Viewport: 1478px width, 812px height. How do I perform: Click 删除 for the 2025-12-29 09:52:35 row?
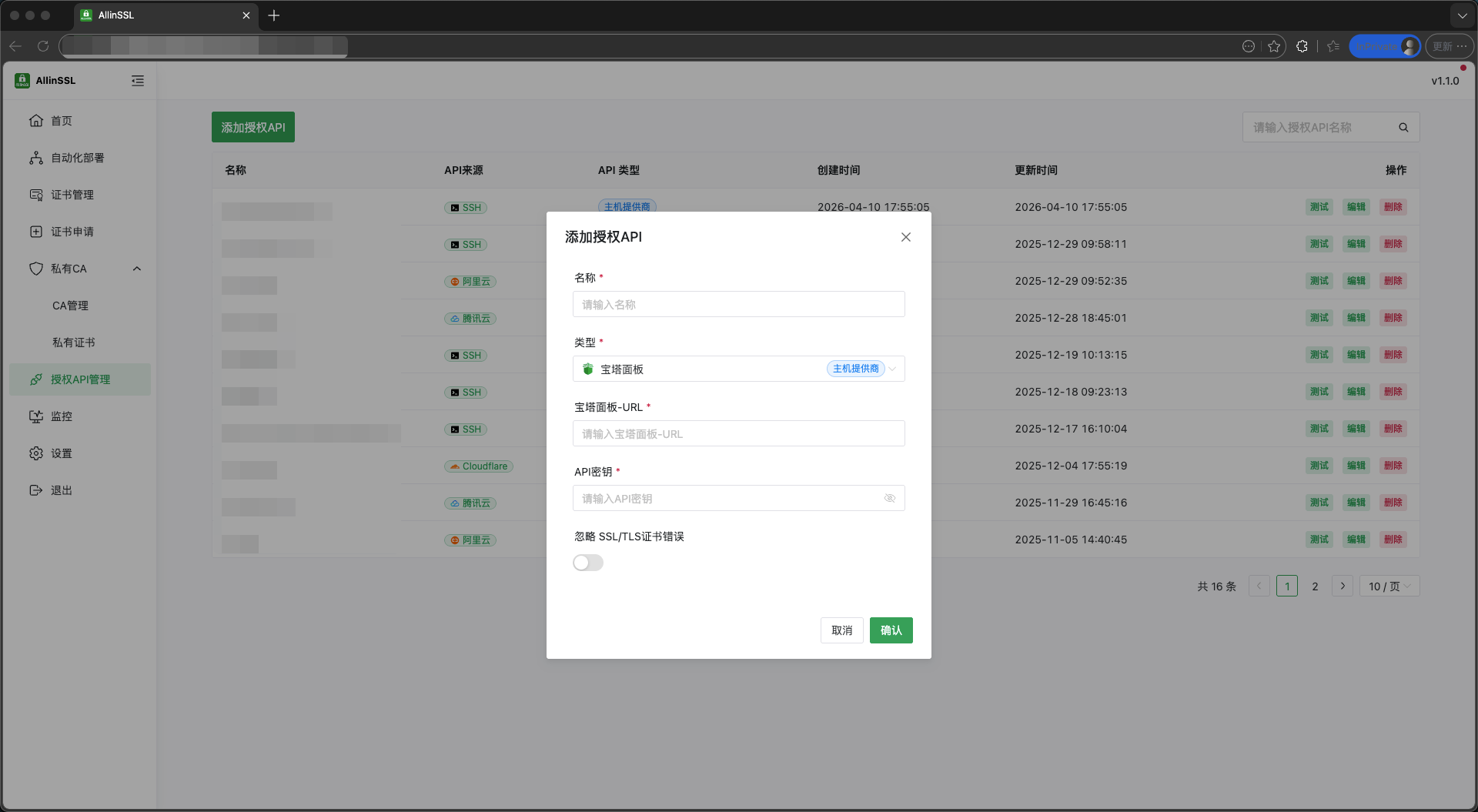(x=1393, y=281)
